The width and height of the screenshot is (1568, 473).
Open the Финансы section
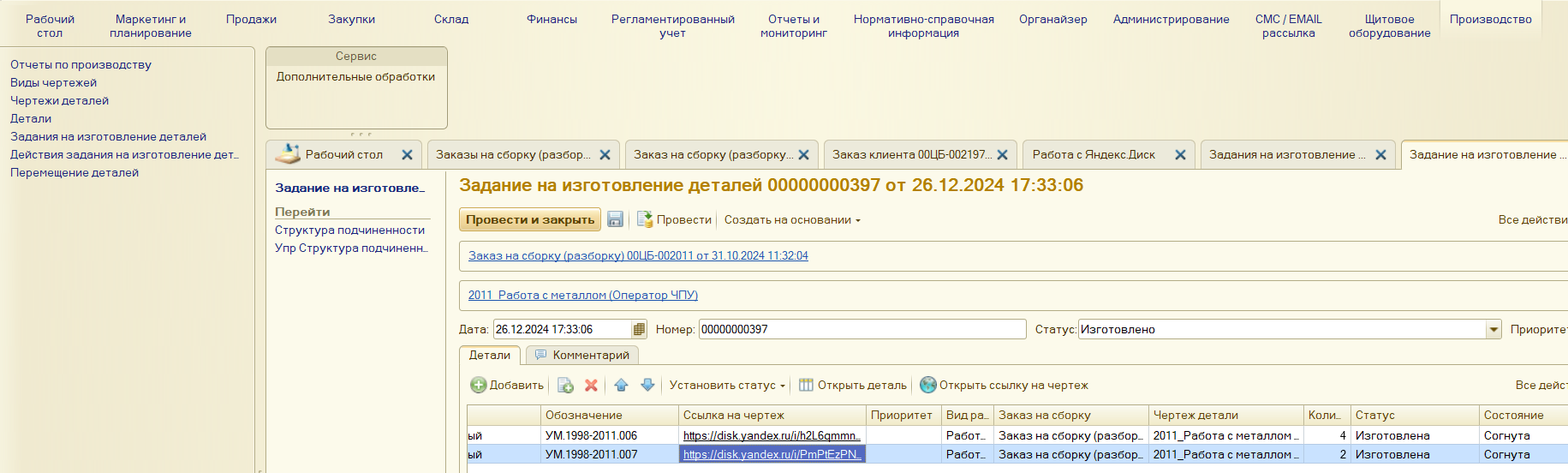[x=551, y=19]
